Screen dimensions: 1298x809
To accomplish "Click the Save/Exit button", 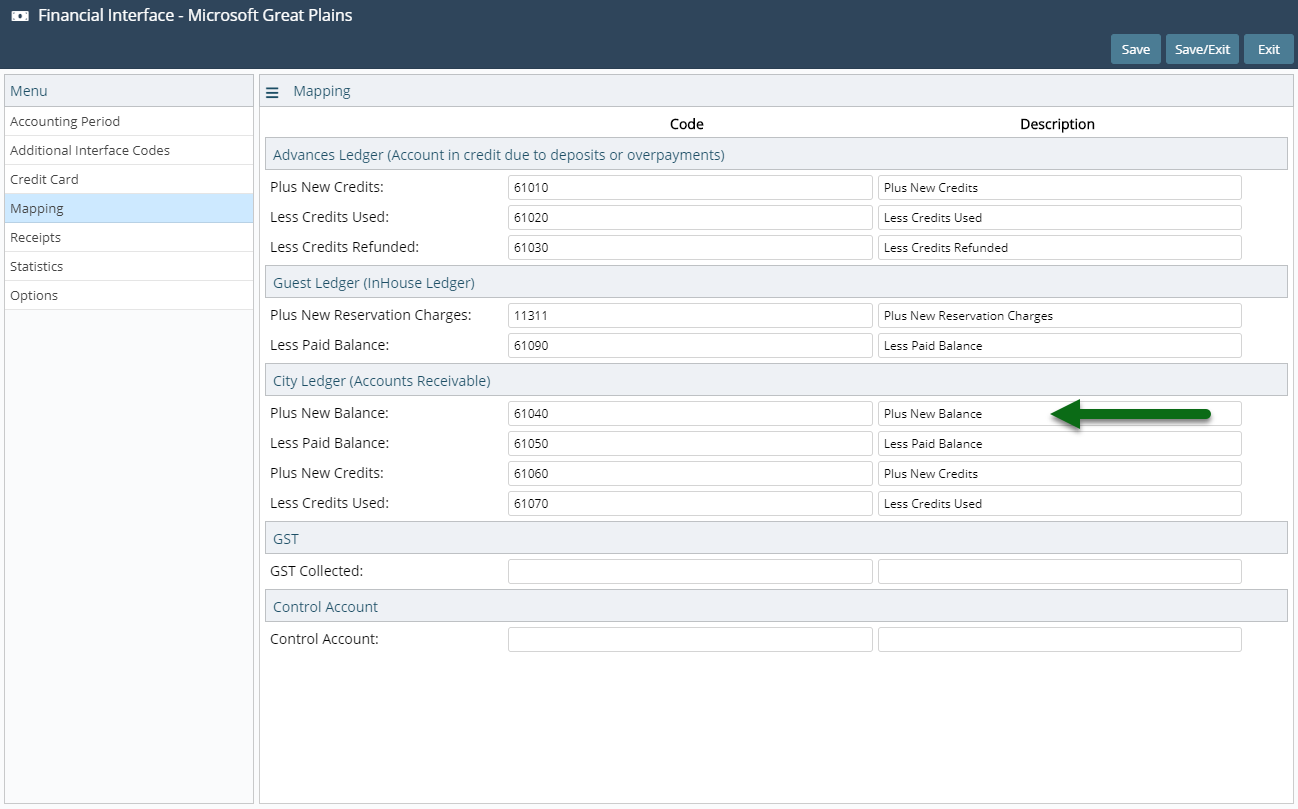I will 1202,49.
